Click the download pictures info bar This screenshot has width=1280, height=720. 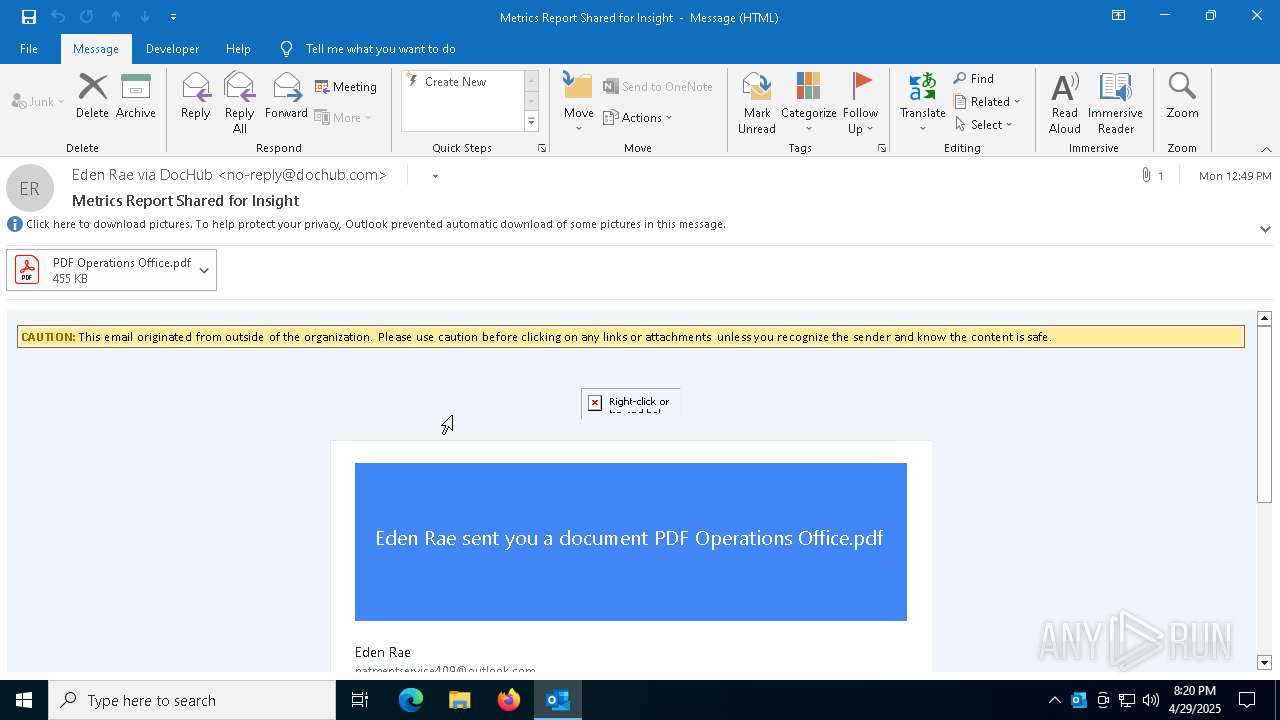click(x=376, y=224)
